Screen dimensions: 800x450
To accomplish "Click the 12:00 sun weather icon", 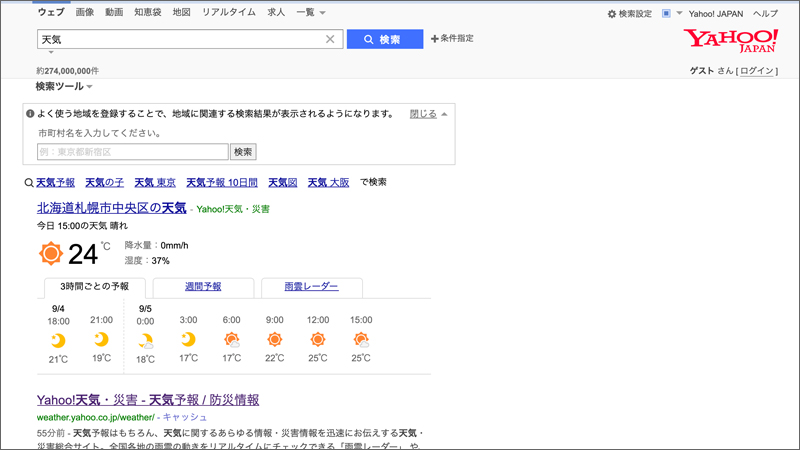I will click(318, 339).
